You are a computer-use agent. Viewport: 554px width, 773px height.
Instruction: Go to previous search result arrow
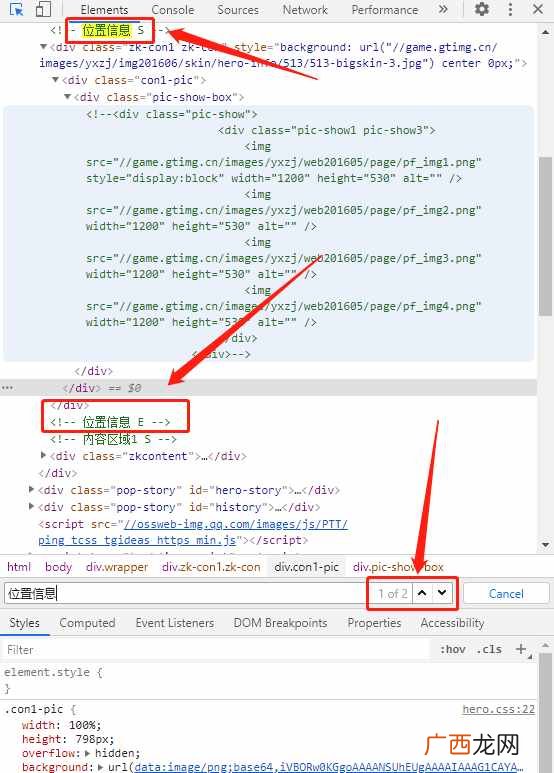click(422, 593)
